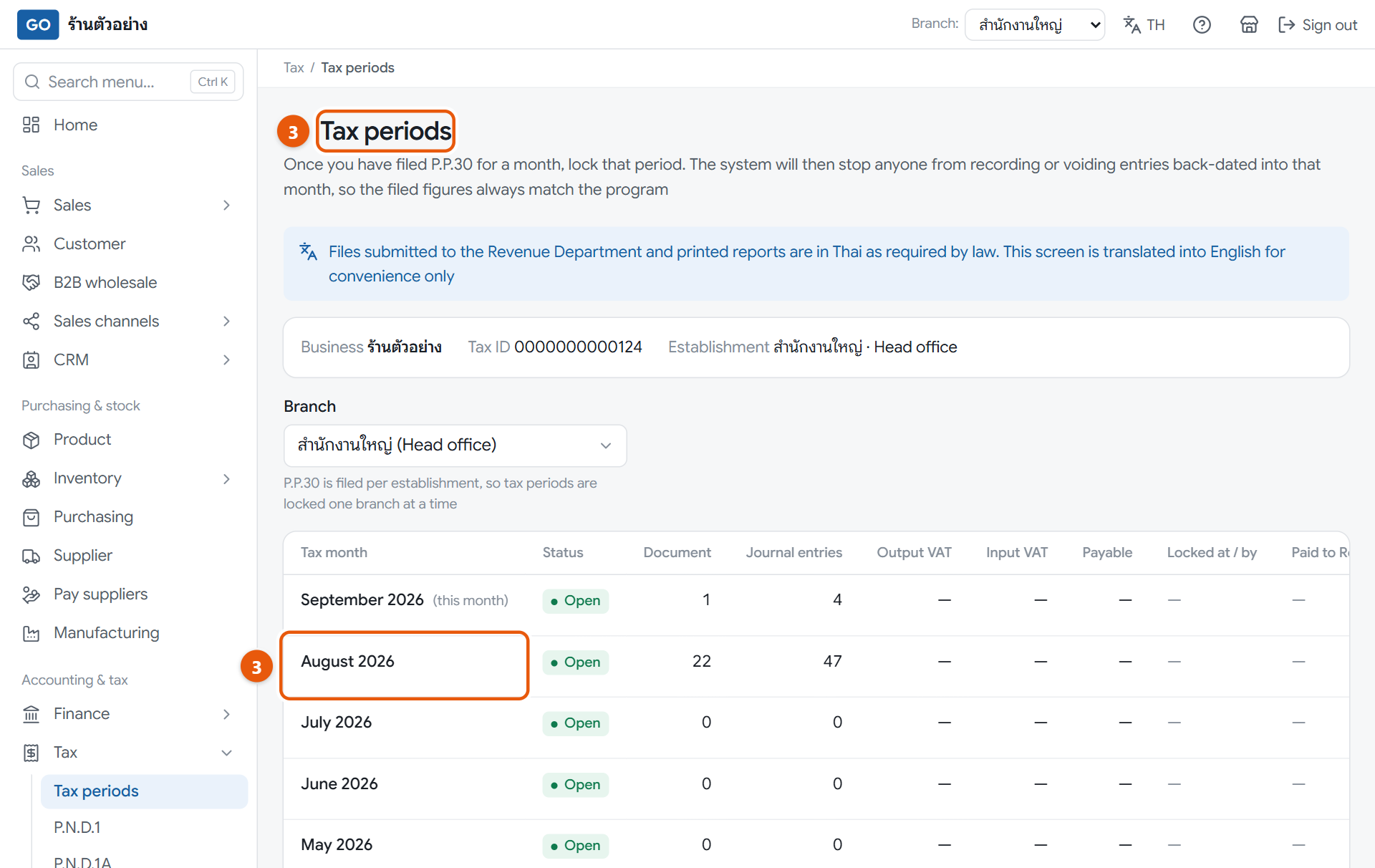Click the Sign out button
This screenshot has height=868, width=1375.
point(1318,25)
